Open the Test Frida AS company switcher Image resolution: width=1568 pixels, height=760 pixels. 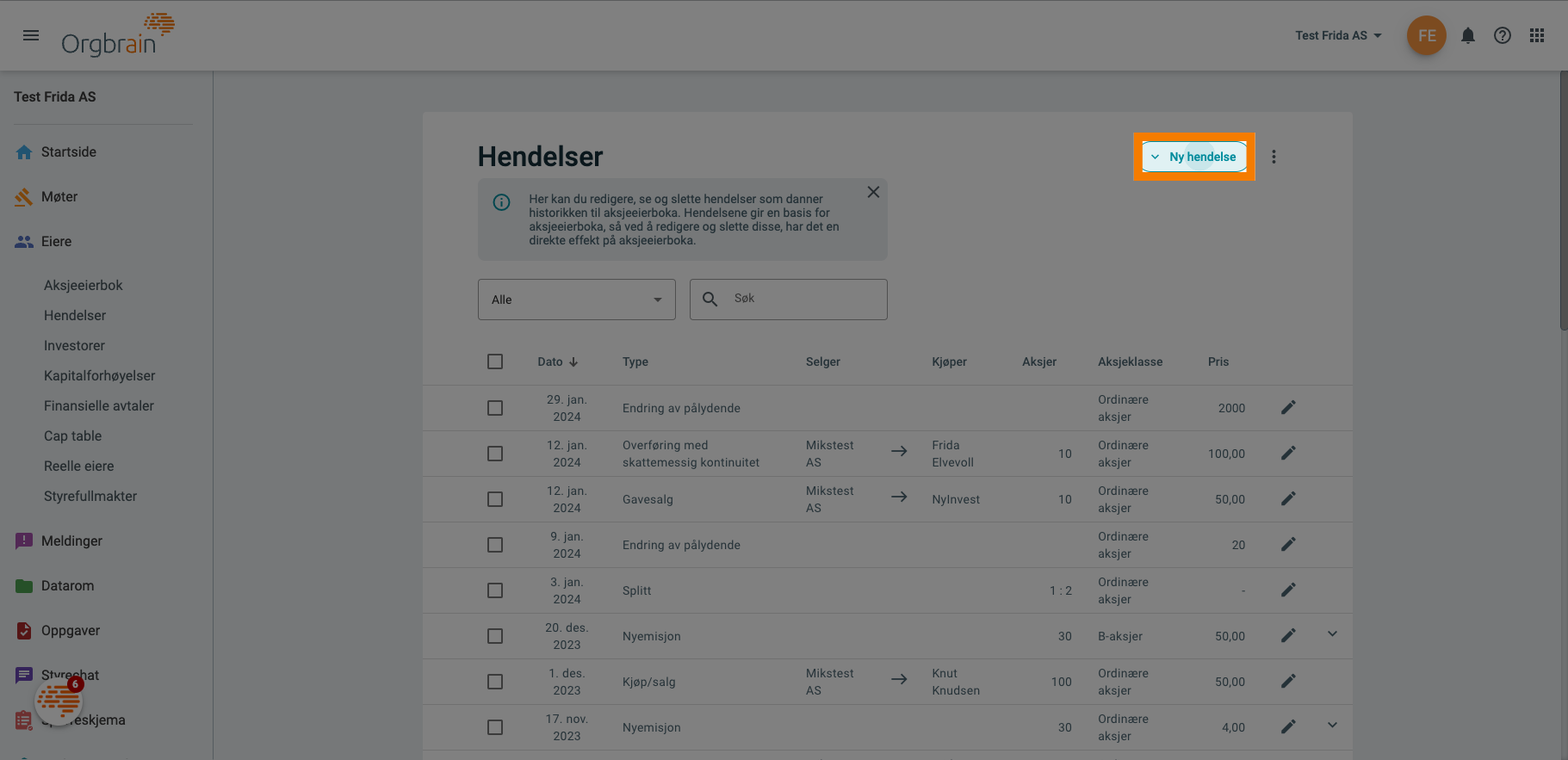tap(1338, 35)
